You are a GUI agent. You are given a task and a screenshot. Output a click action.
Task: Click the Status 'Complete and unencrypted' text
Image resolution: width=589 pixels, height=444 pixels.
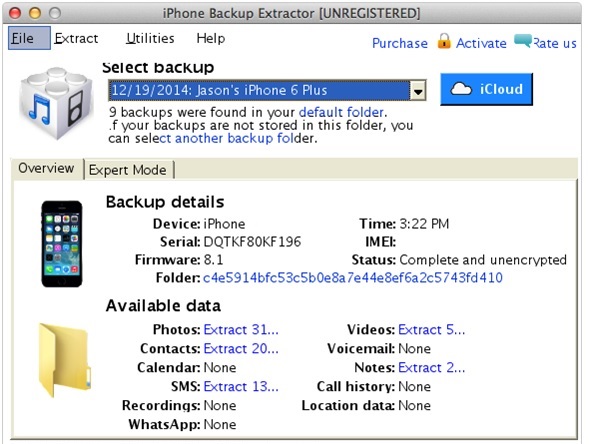(483, 260)
